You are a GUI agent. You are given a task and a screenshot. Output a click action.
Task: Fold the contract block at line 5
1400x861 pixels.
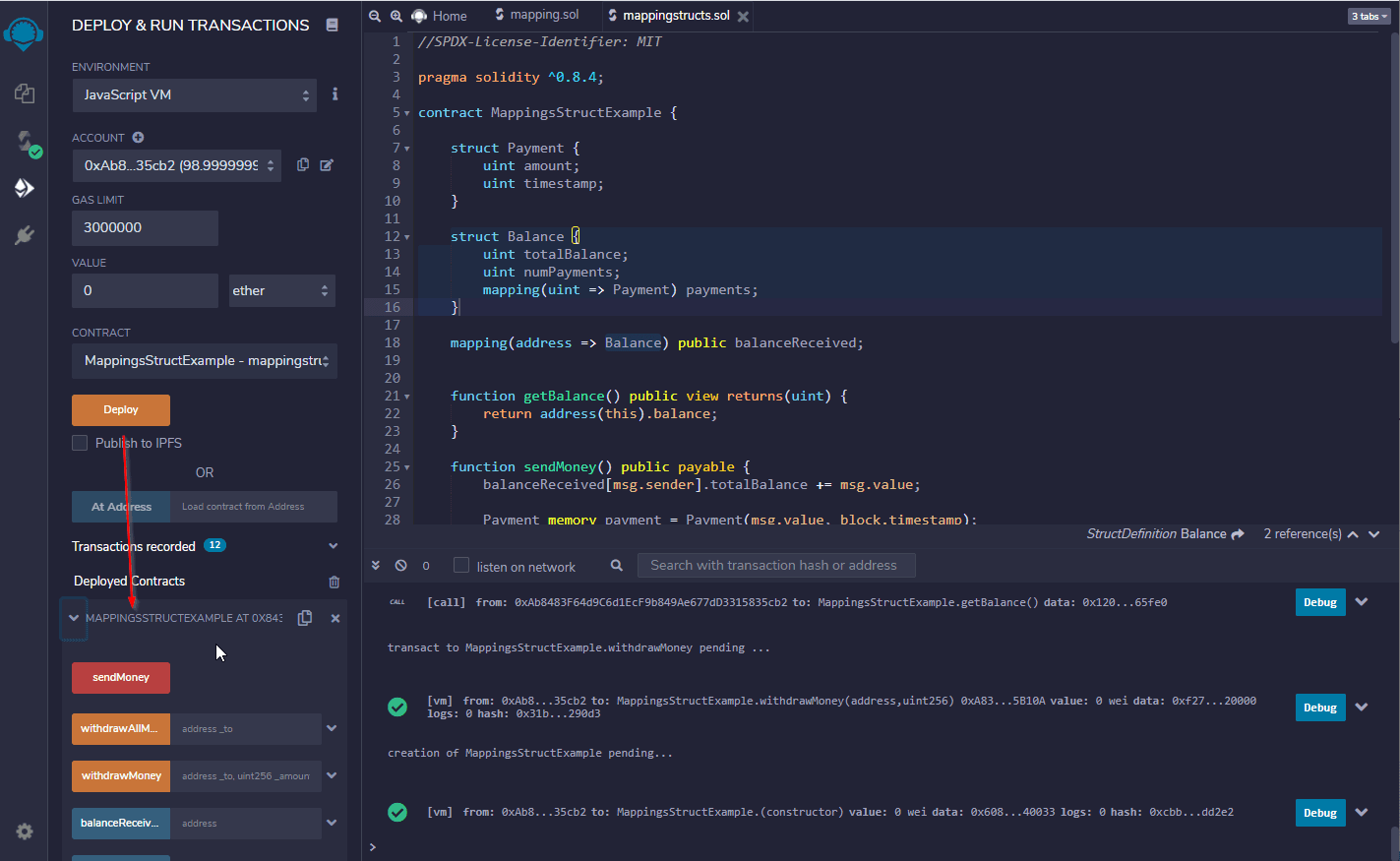pyautogui.click(x=407, y=113)
